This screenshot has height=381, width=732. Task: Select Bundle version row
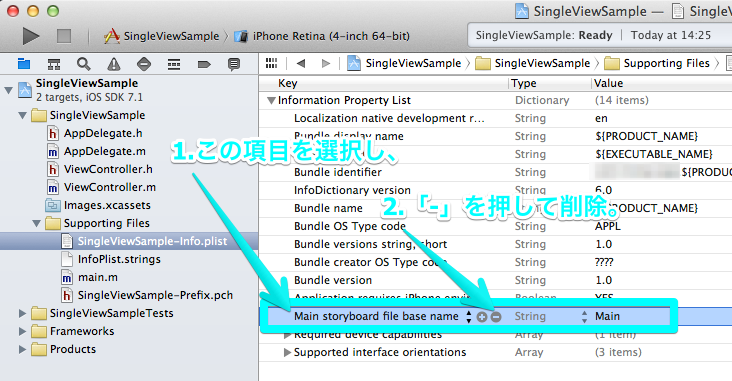495,281
